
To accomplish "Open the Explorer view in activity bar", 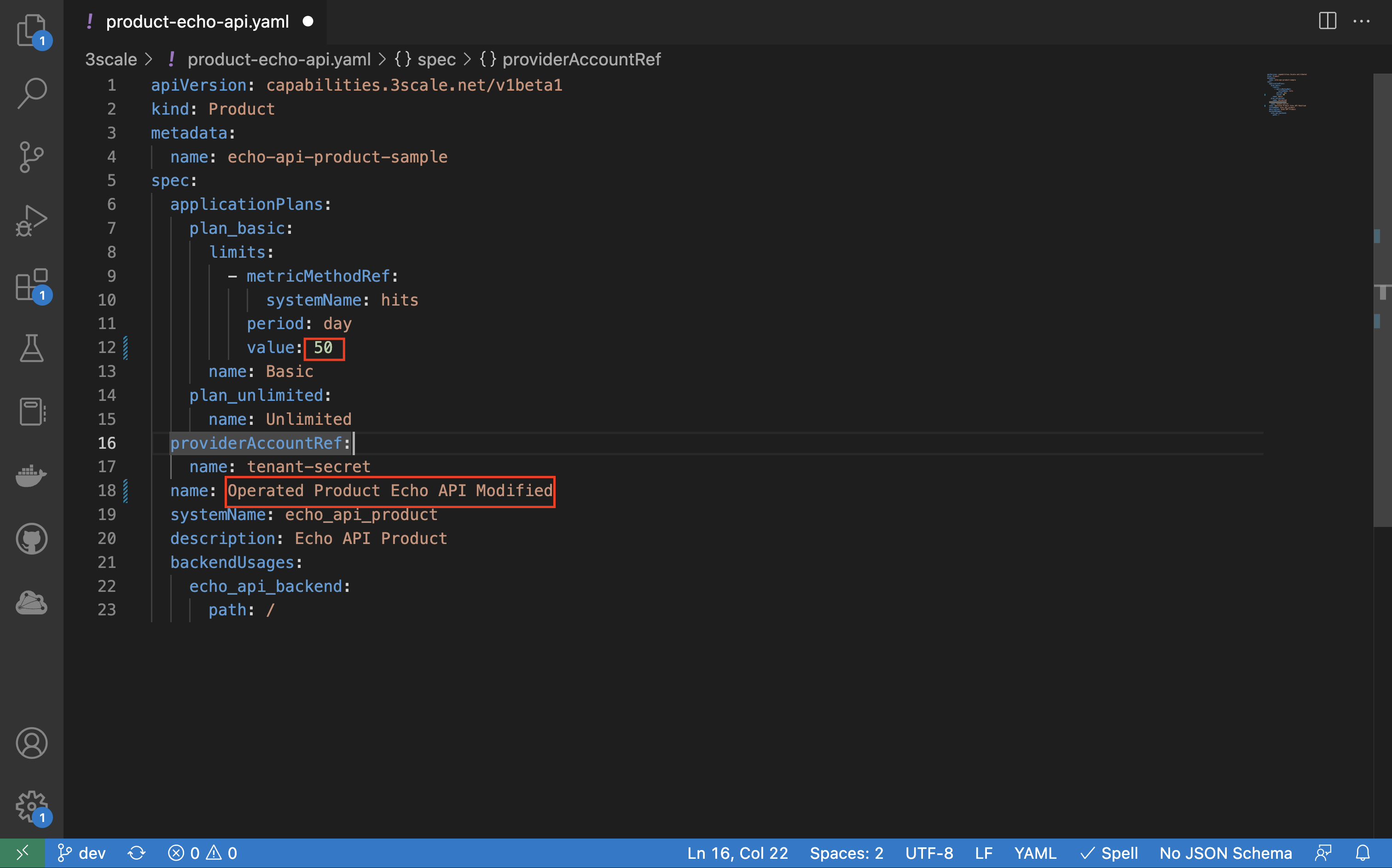I will (x=31, y=30).
